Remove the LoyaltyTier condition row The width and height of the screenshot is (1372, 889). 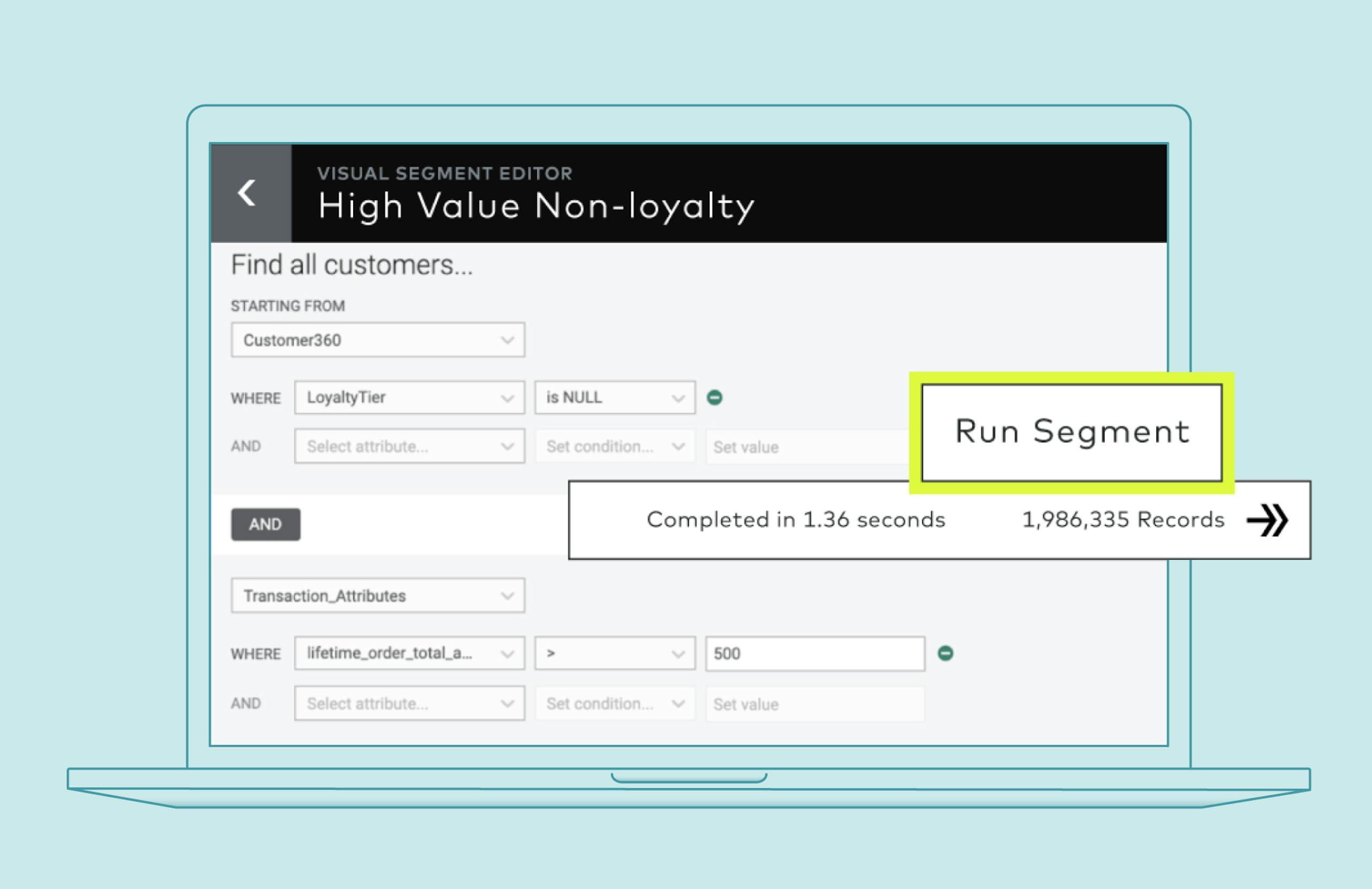coord(714,397)
